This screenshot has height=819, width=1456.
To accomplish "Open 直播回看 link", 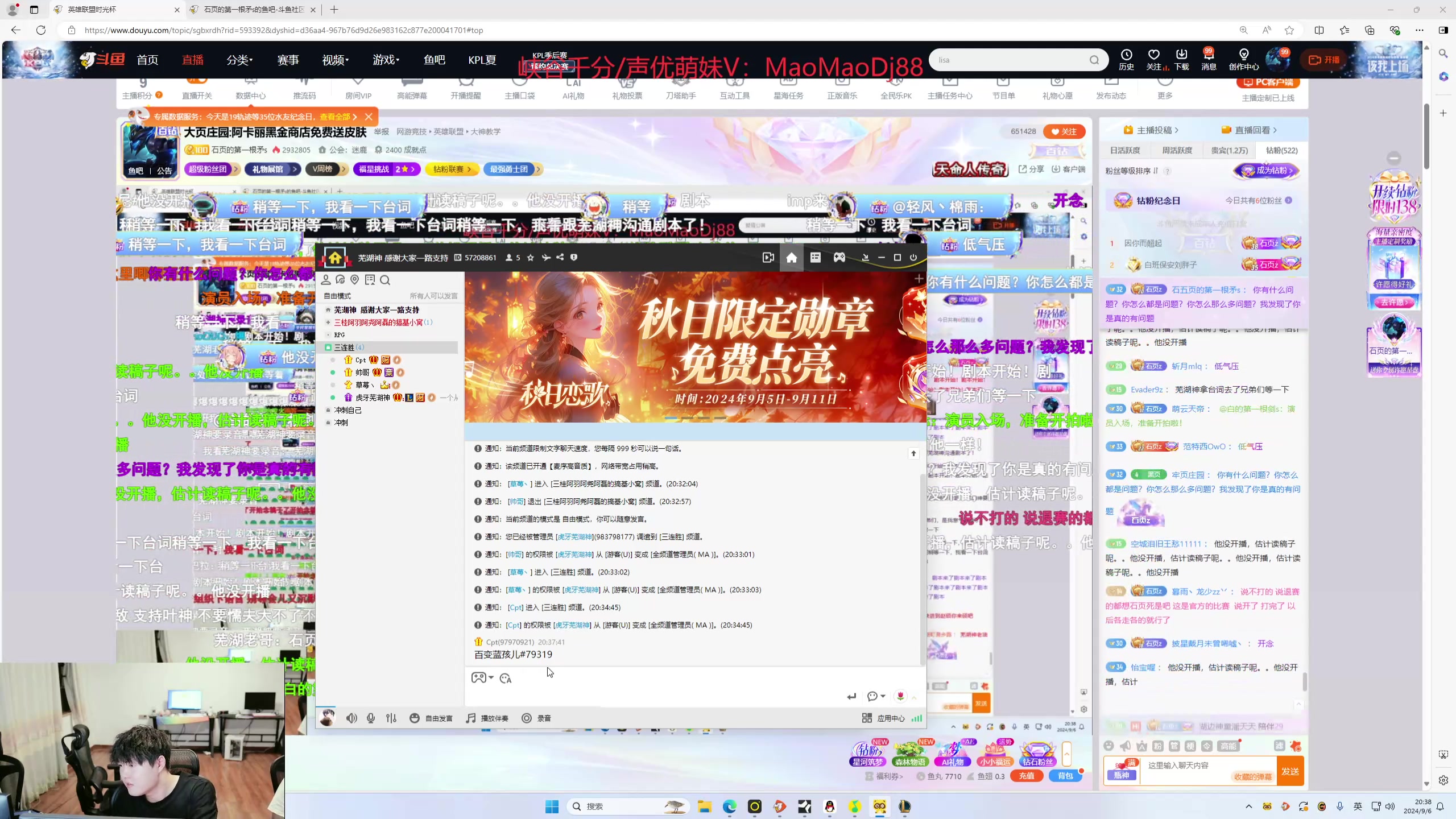I will pyautogui.click(x=1249, y=130).
